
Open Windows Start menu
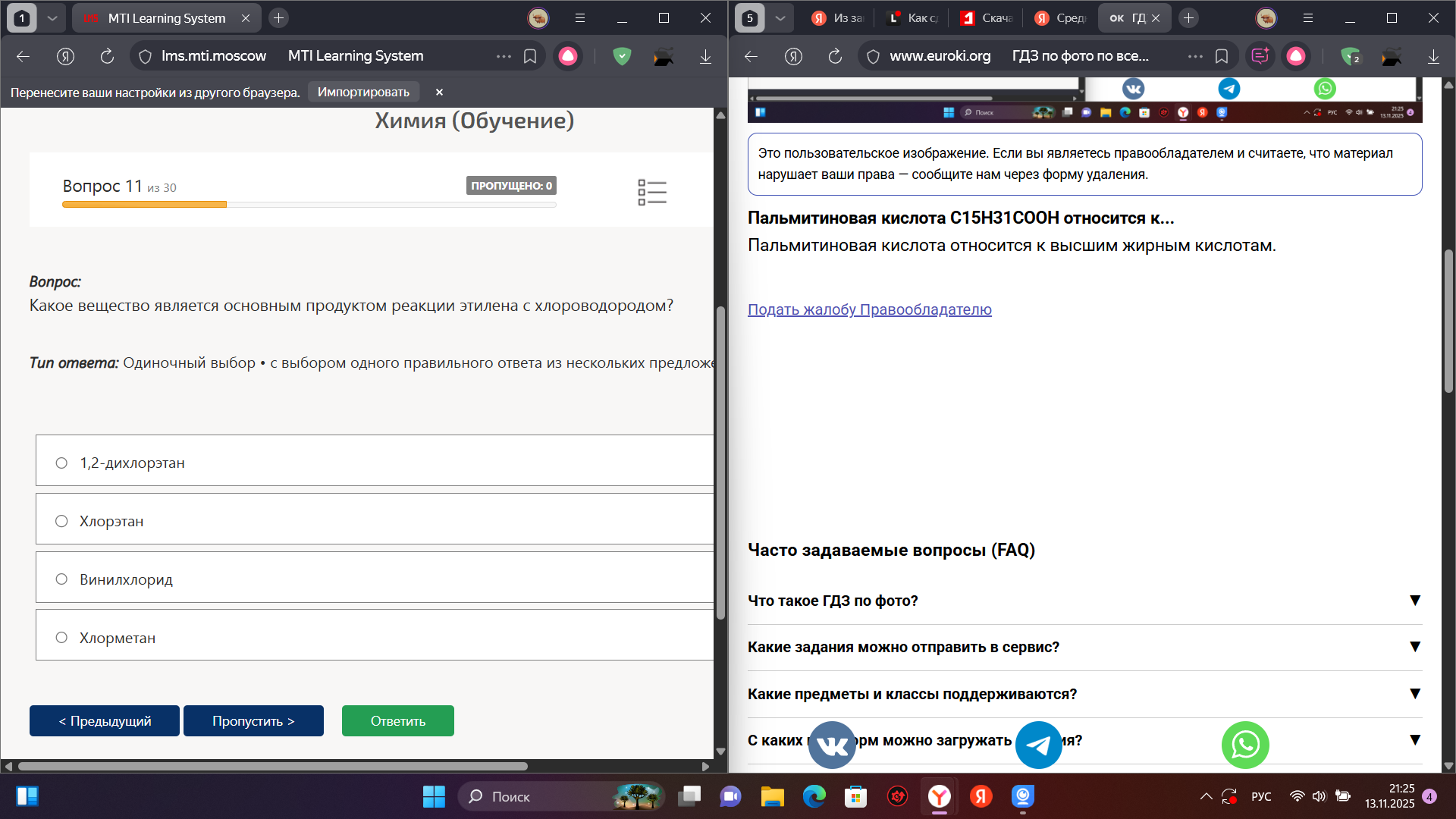pyautogui.click(x=434, y=796)
